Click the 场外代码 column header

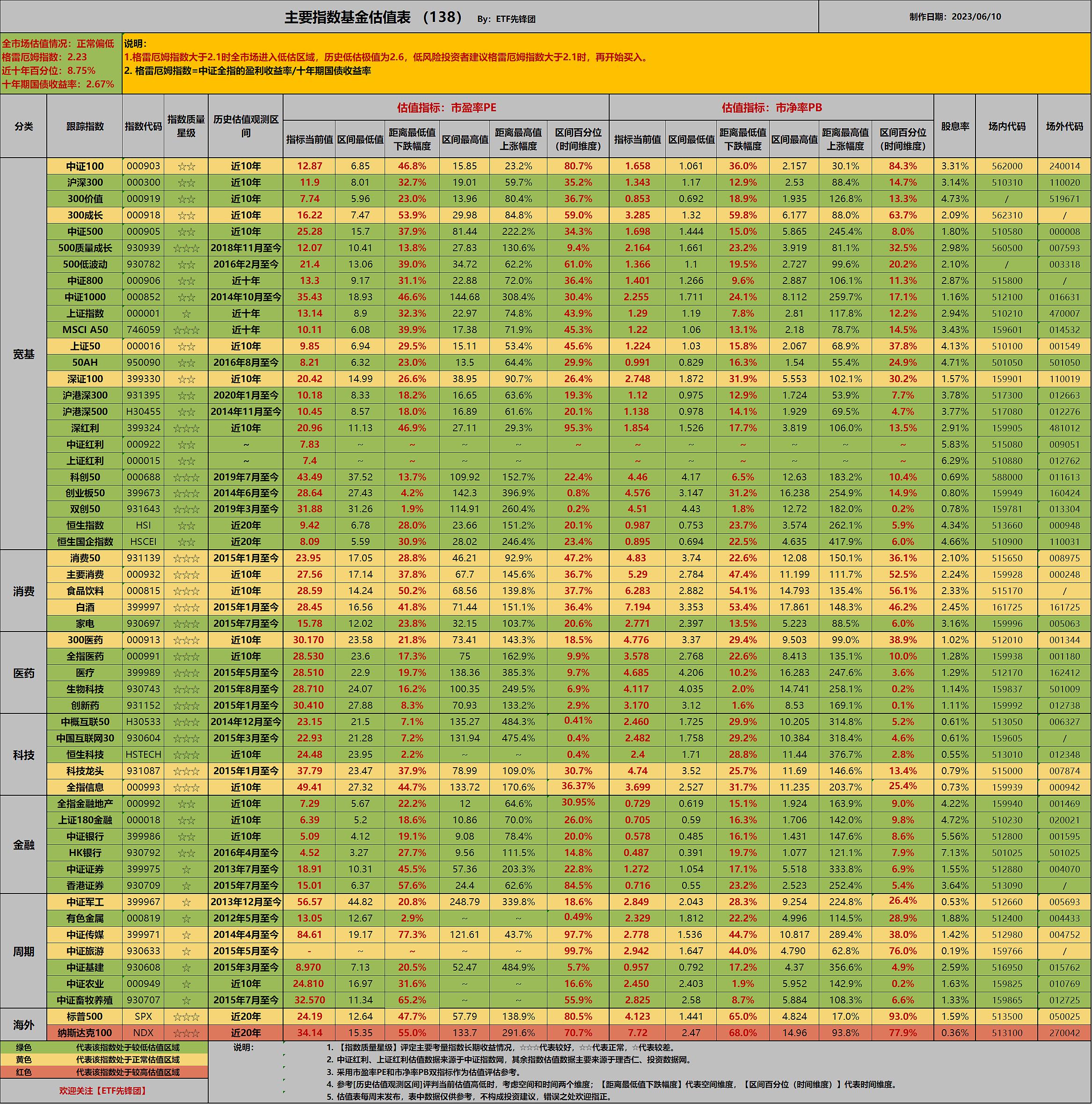click(1064, 126)
